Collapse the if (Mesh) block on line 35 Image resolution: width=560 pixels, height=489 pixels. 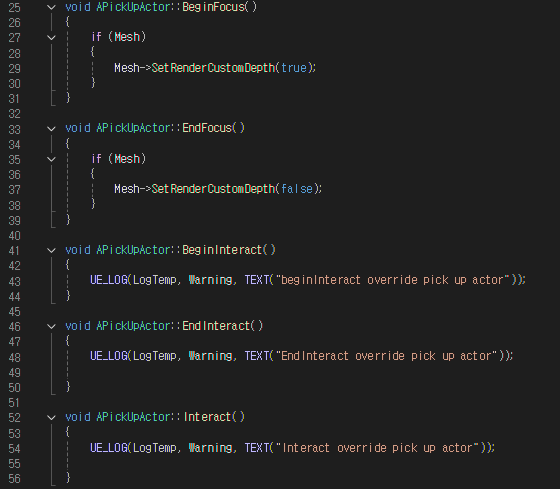tap(51, 159)
